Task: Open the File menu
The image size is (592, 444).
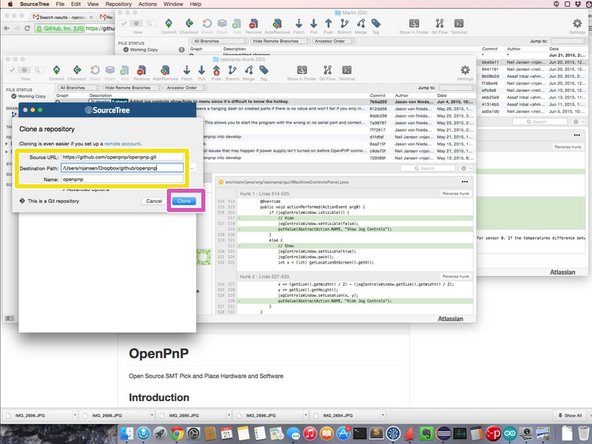Action: (60, 4)
